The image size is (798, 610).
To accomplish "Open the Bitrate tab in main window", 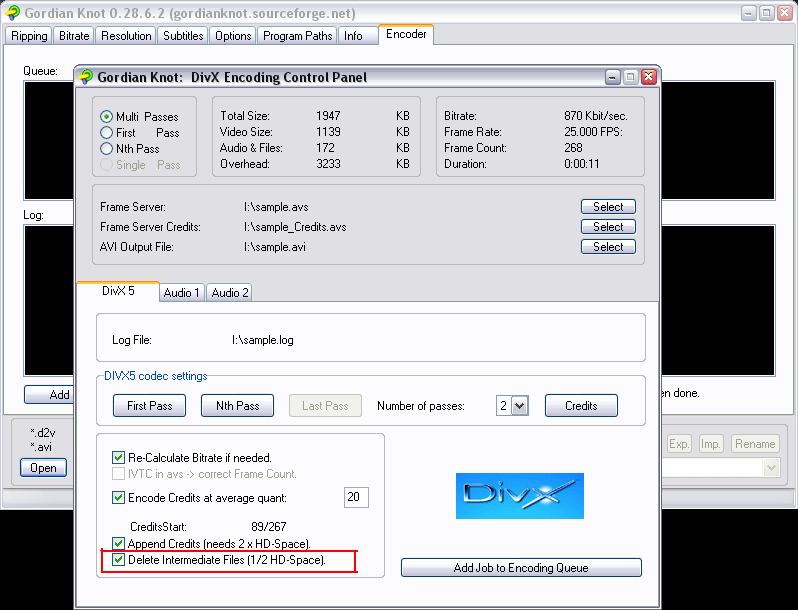I will (74, 36).
